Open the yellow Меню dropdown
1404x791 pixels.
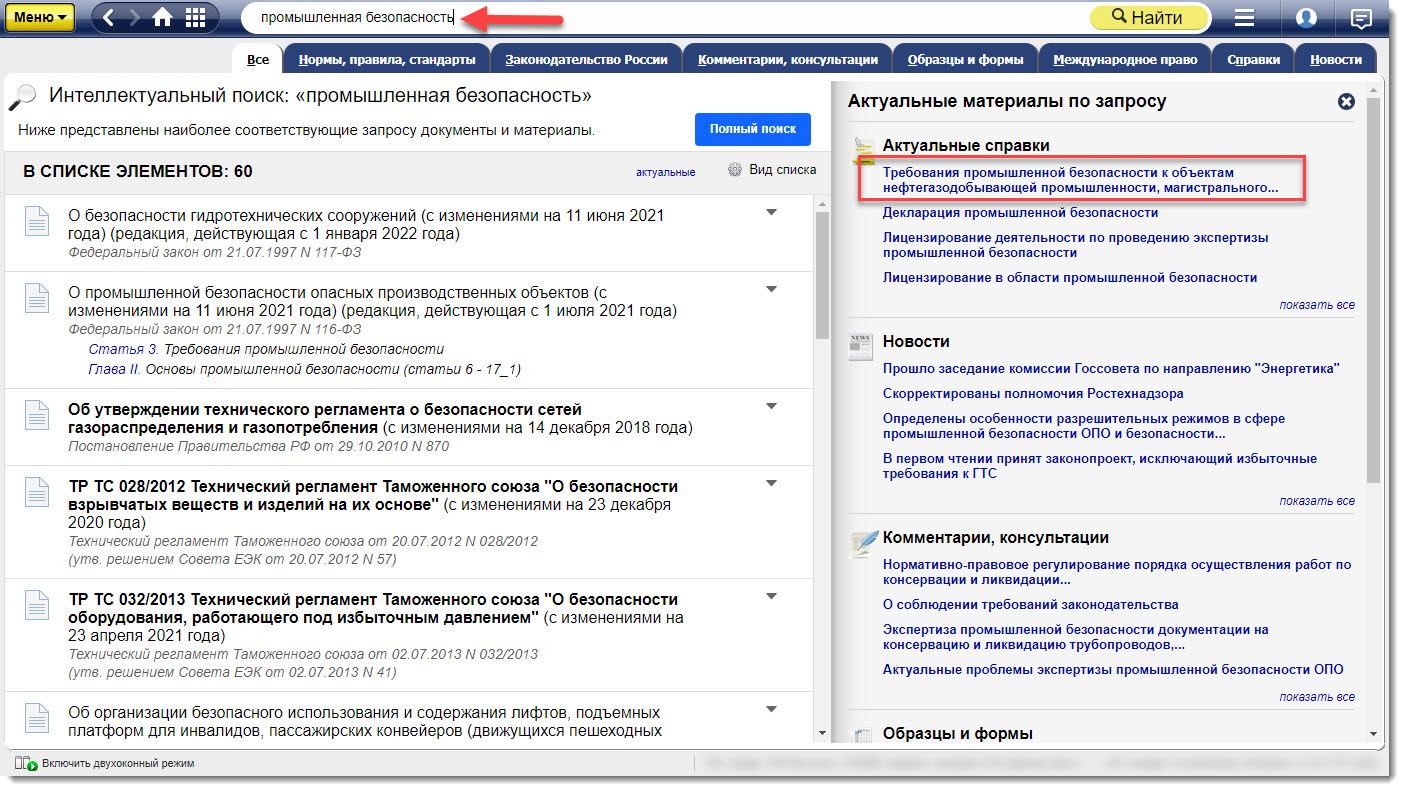40,17
